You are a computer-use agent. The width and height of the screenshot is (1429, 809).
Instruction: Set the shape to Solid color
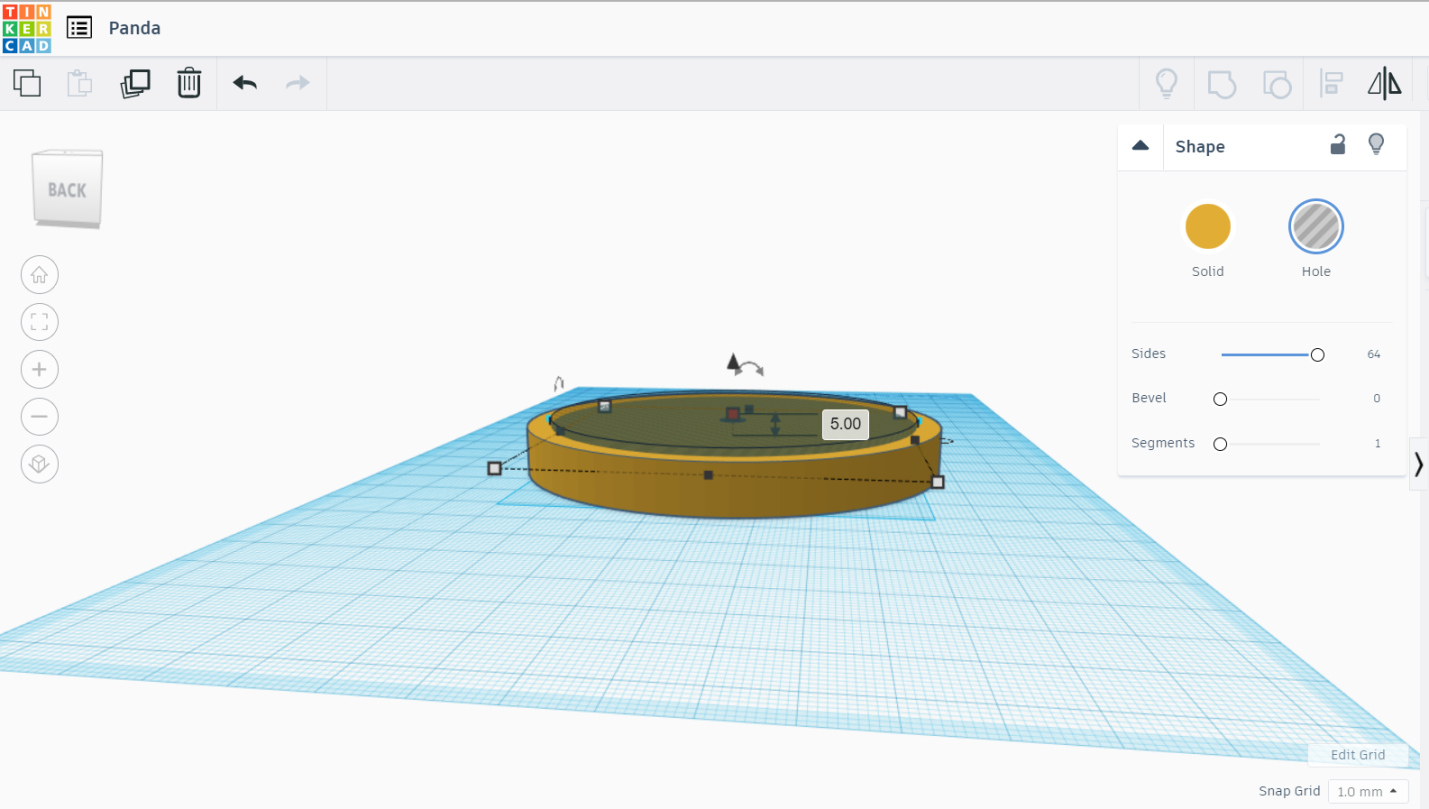(x=1208, y=227)
